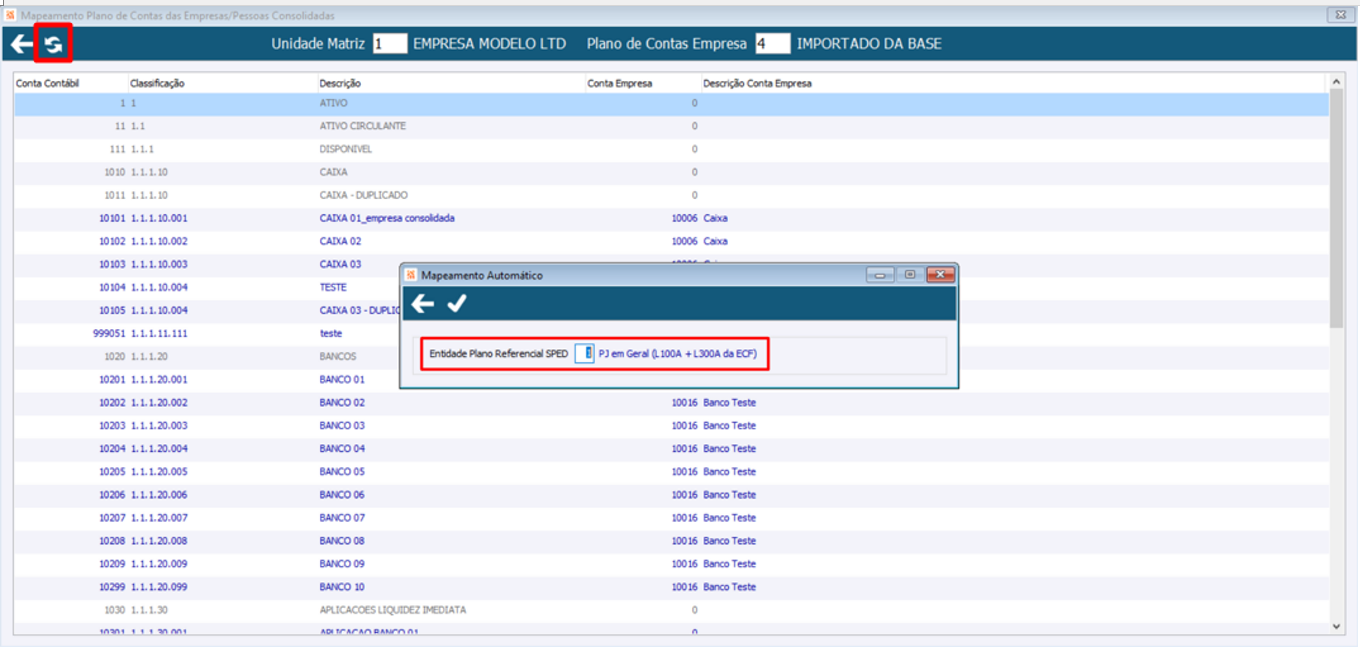Click the Descrição column header
This screenshot has width=1360, height=650.
(340, 83)
